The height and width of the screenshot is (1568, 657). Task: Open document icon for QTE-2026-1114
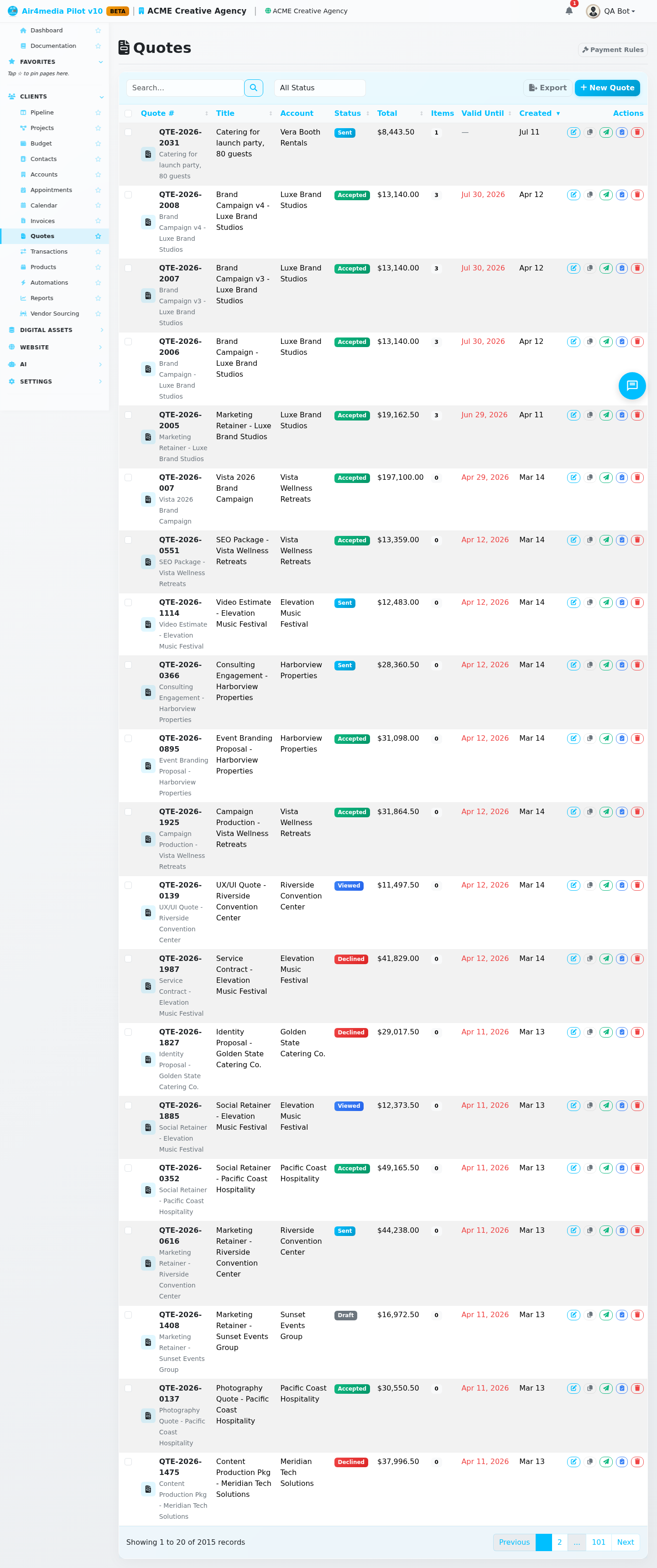click(148, 624)
